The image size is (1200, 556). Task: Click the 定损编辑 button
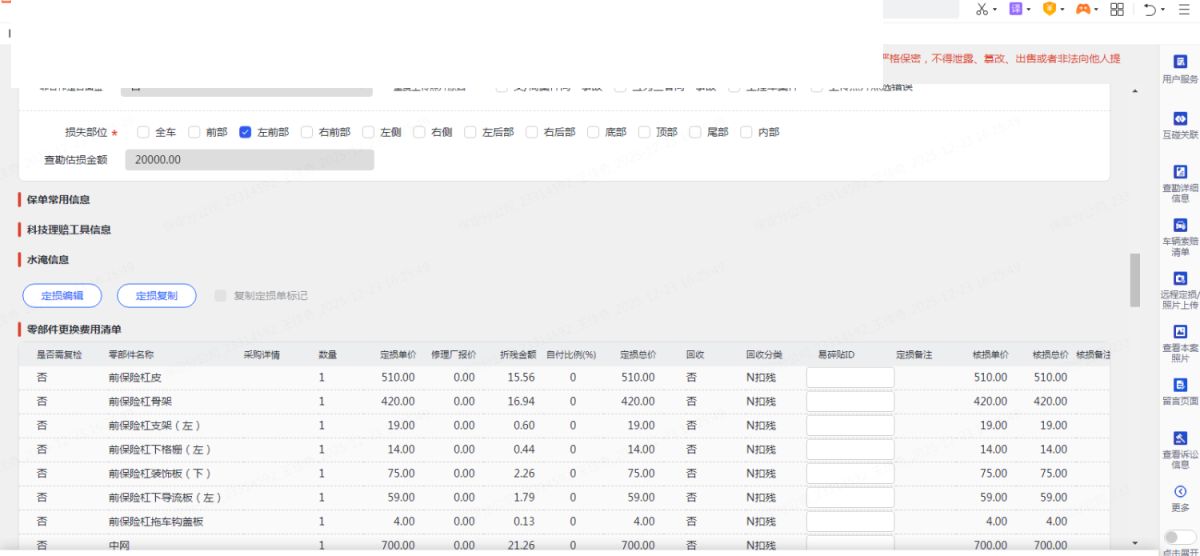click(62, 295)
